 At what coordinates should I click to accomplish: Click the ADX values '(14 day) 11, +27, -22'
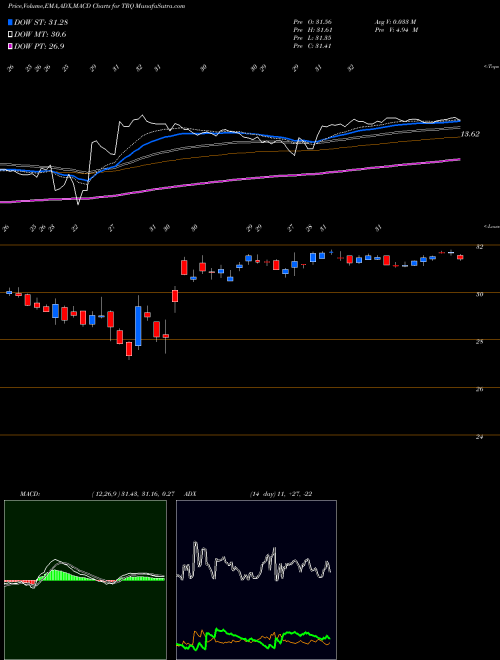[281, 494]
